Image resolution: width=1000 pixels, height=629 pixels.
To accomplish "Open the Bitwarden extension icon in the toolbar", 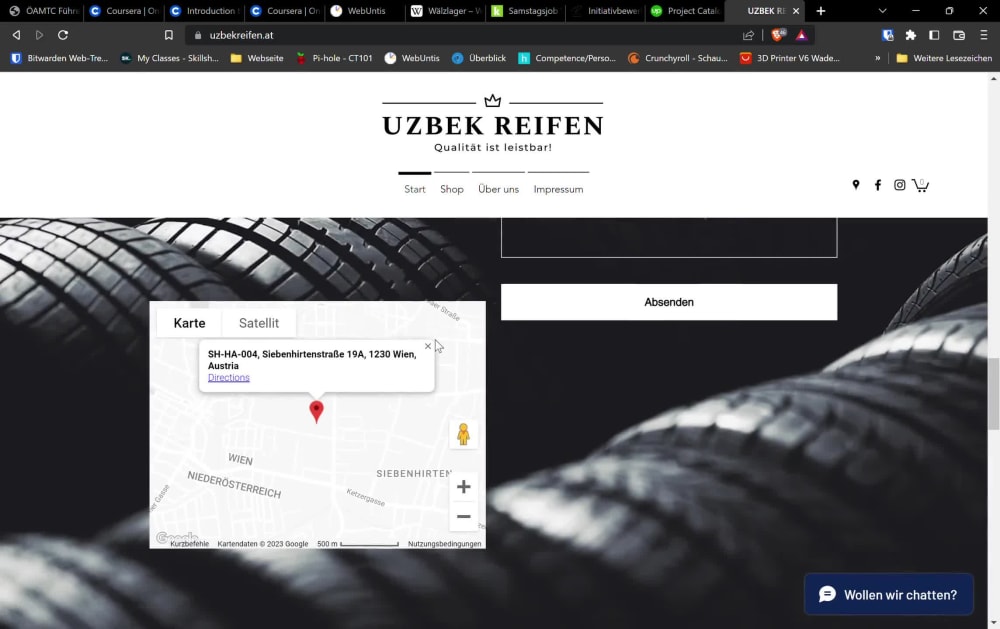I will coord(887,35).
